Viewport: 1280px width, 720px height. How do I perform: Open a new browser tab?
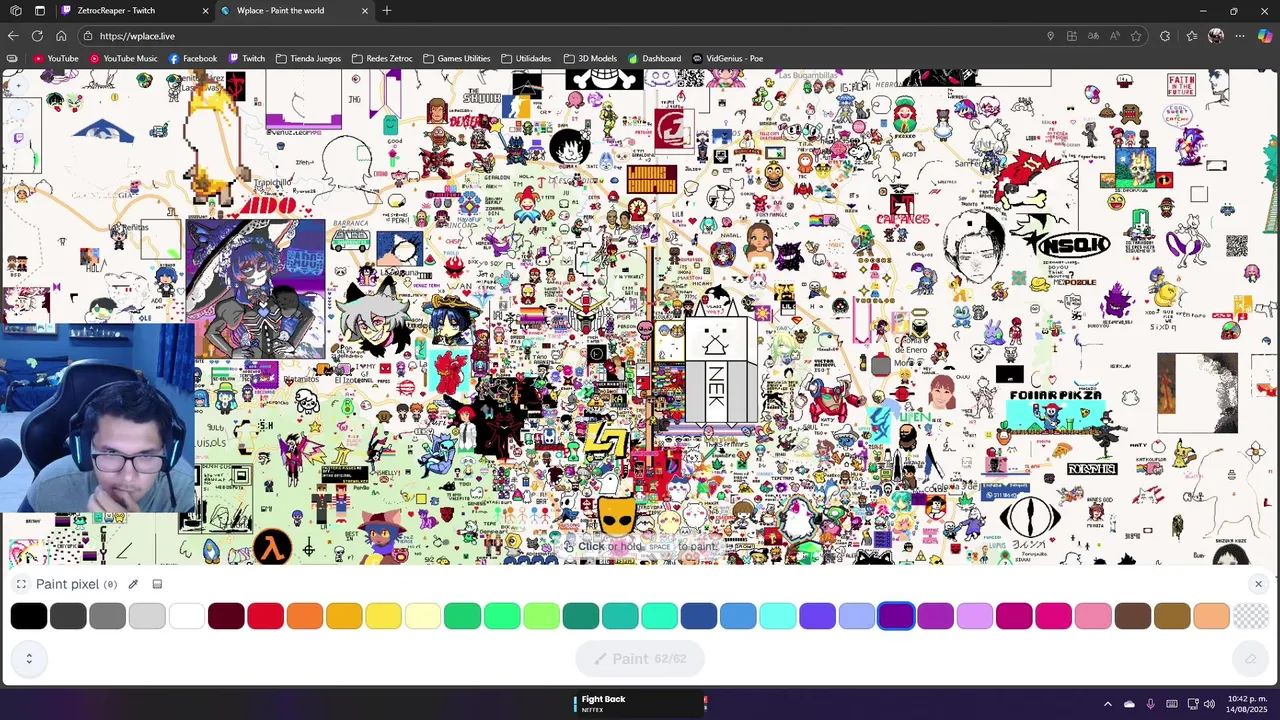[x=387, y=11]
